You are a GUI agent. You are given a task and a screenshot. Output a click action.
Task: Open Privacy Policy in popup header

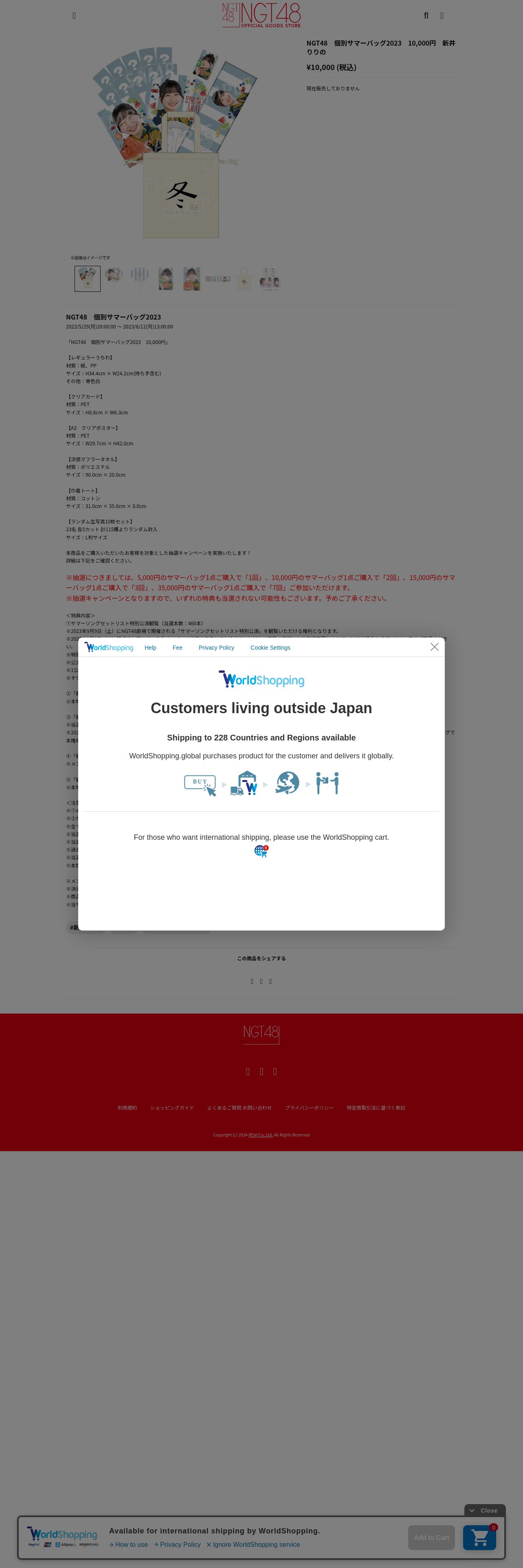click(x=216, y=648)
